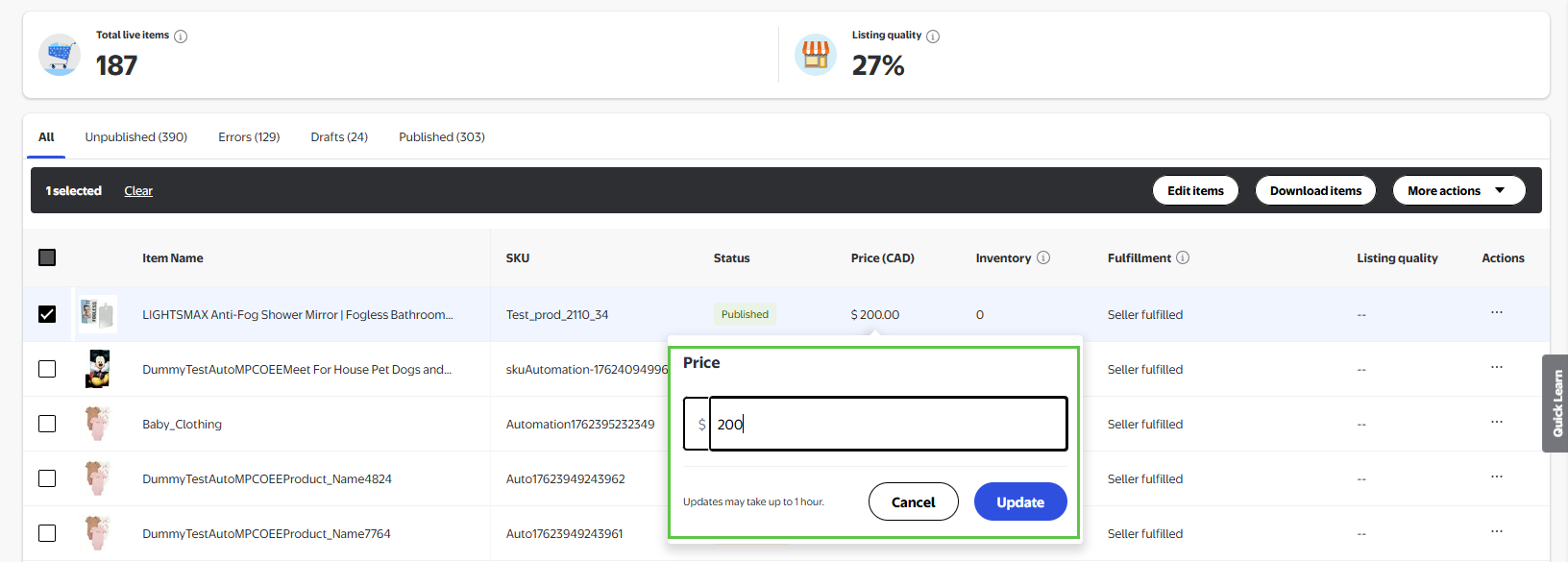The height and width of the screenshot is (562, 1568).
Task: Click the Edit items button
Action: [x=1195, y=190]
